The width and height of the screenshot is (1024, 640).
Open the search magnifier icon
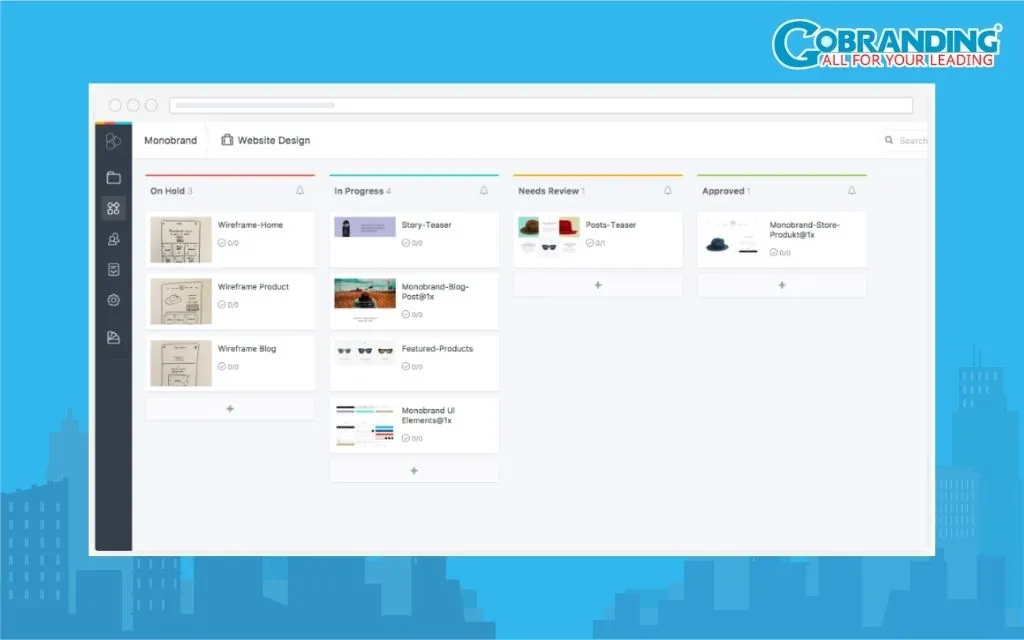887,140
